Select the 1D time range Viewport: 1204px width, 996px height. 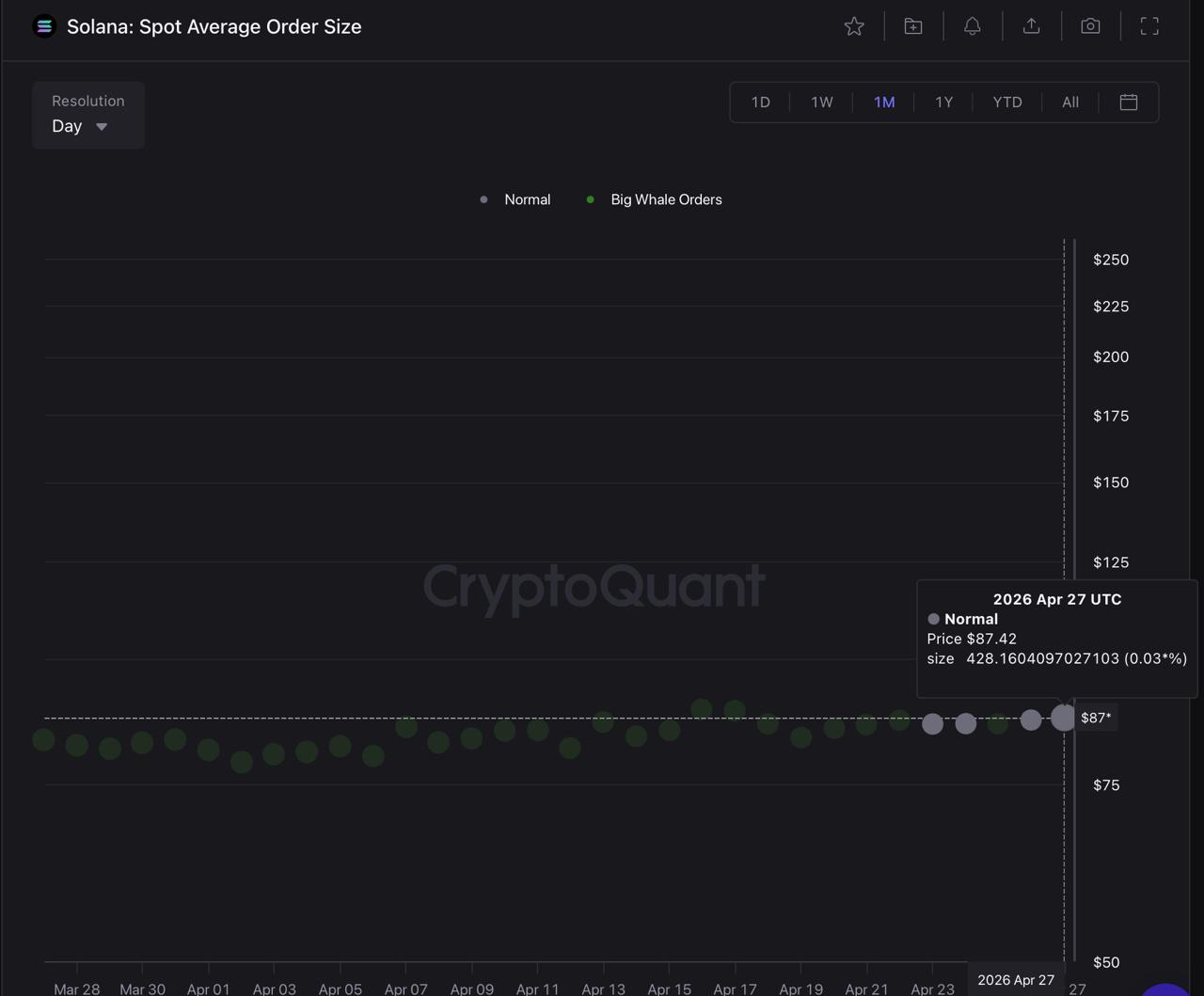(x=761, y=103)
